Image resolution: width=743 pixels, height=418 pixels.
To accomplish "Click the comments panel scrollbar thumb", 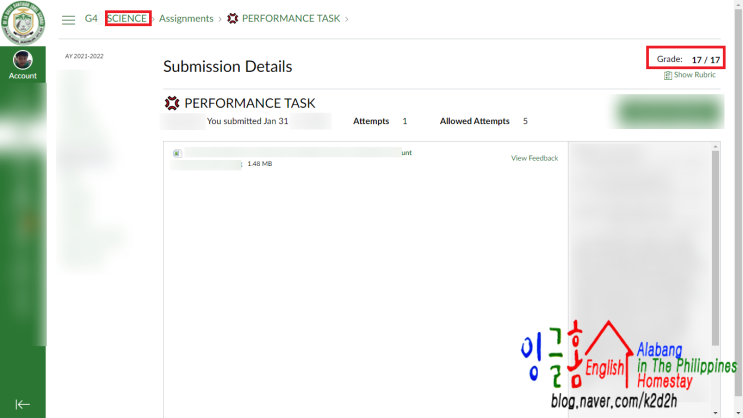I will point(715,248).
